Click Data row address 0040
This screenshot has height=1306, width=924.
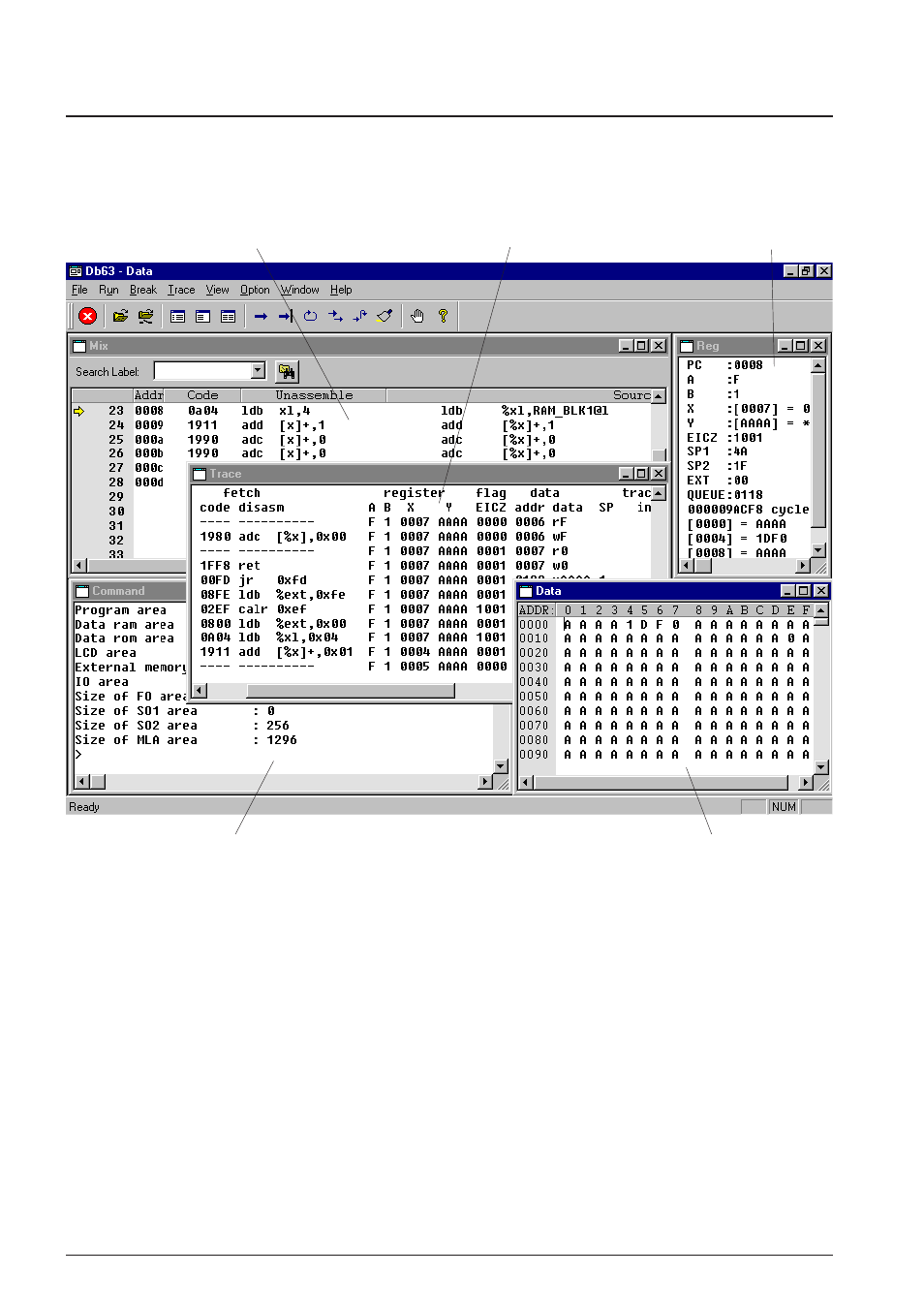point(534,682)
